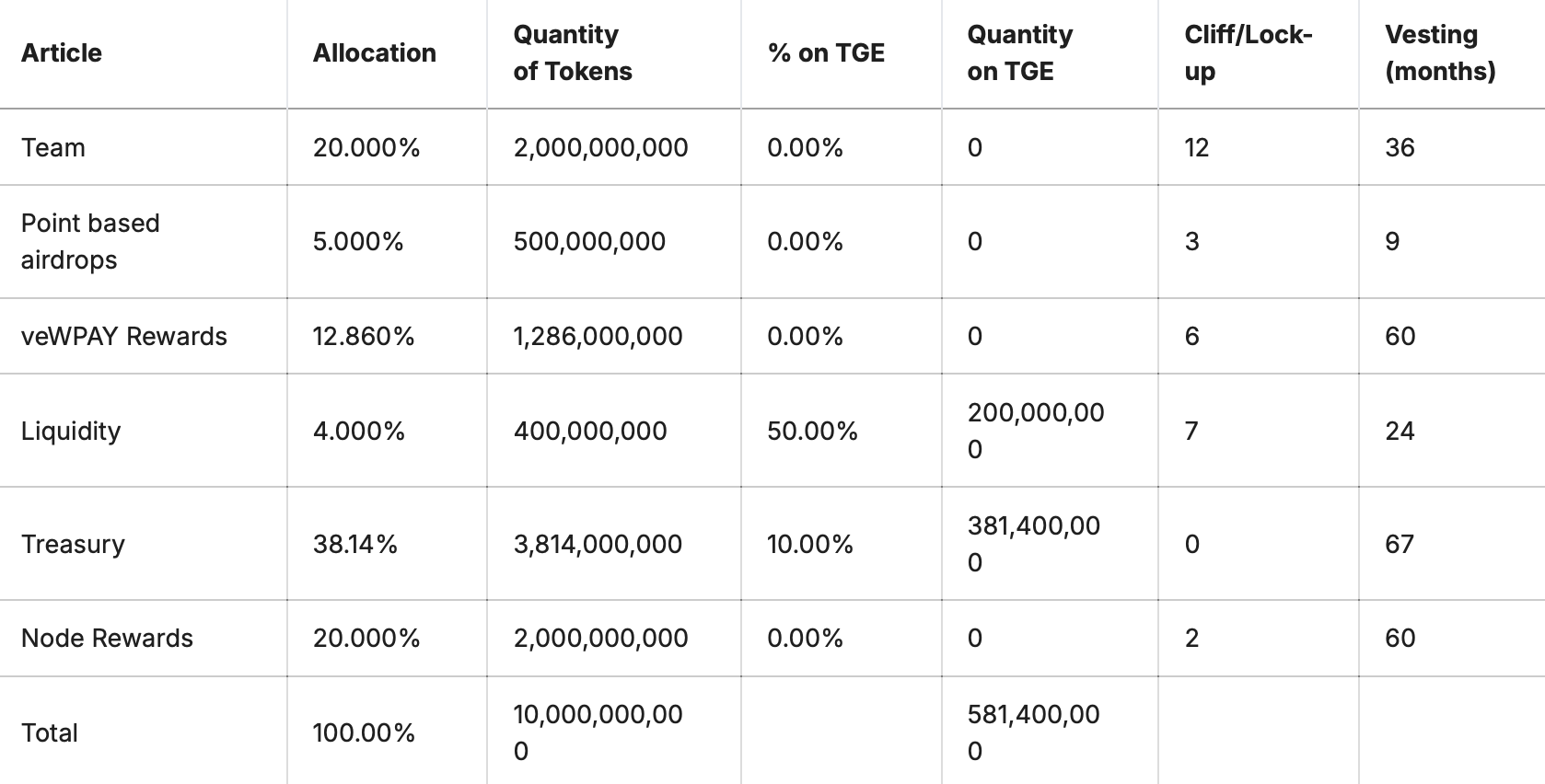The image size is (1545, 784).
Task: Click the Cliff/Lock-up column header
Action: 1248,53
